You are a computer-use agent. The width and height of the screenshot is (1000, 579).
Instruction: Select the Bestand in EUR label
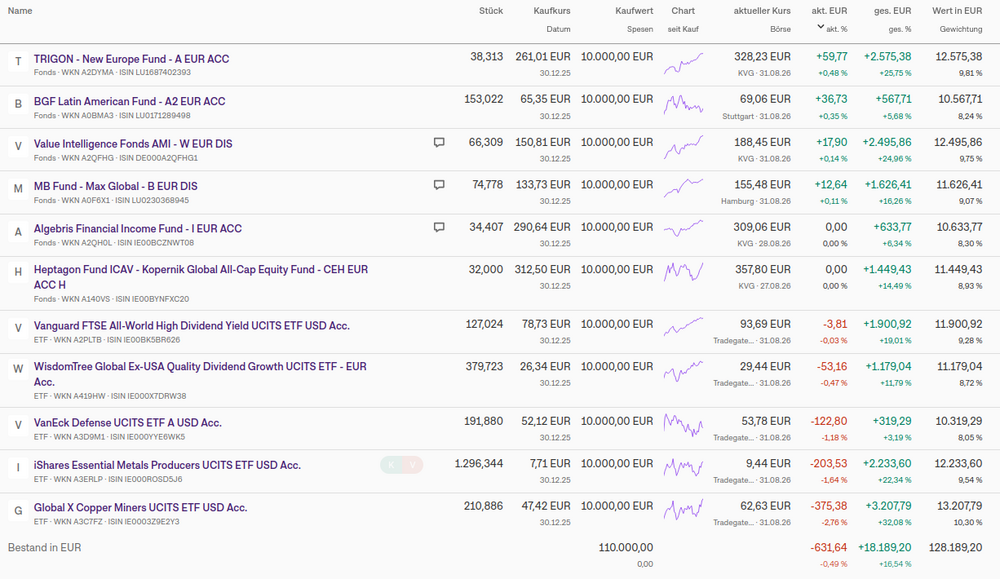45,547
